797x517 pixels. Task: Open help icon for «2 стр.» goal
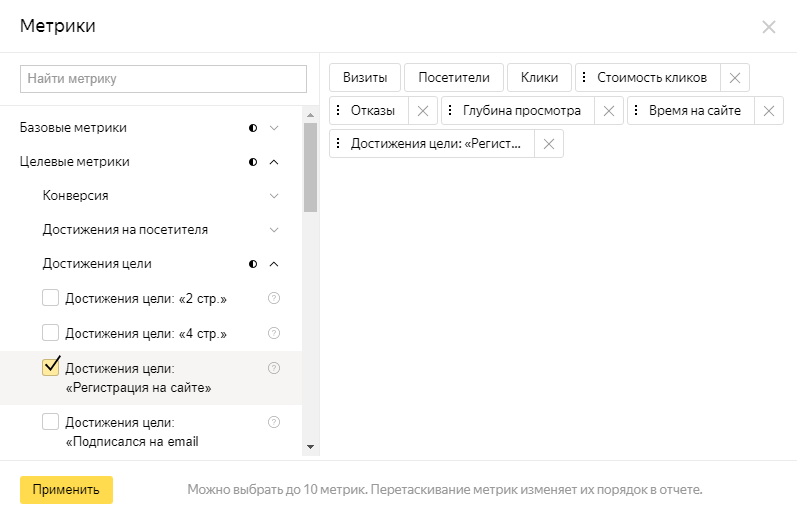[274, 298]
